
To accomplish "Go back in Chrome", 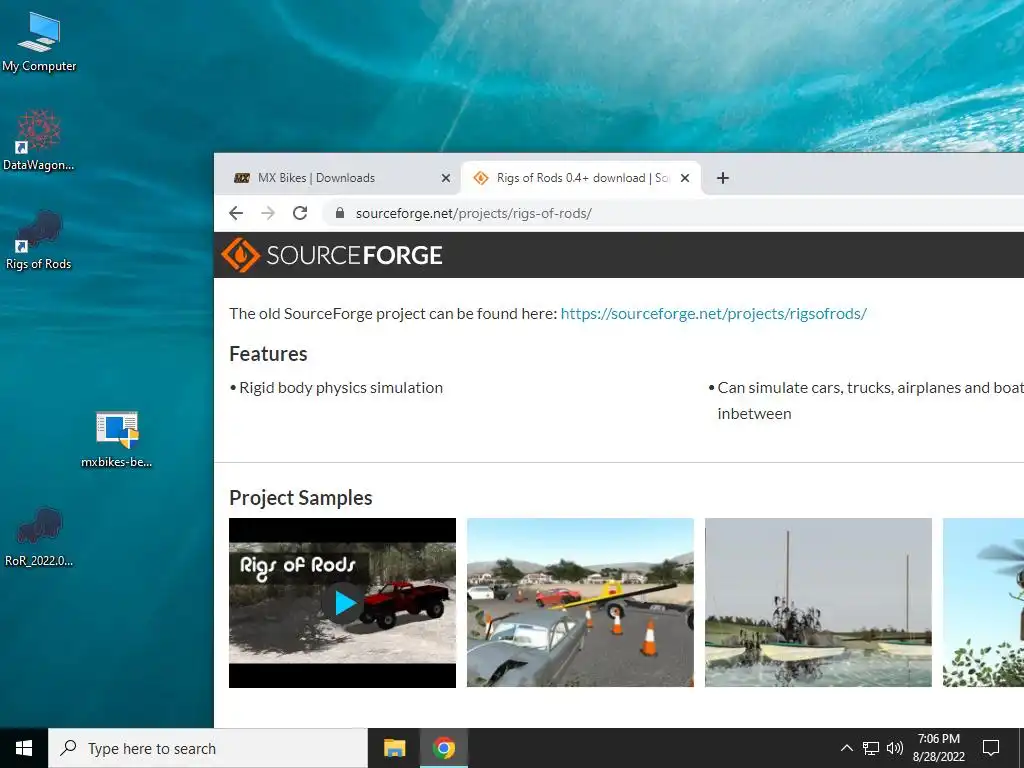I will point(236,213).
